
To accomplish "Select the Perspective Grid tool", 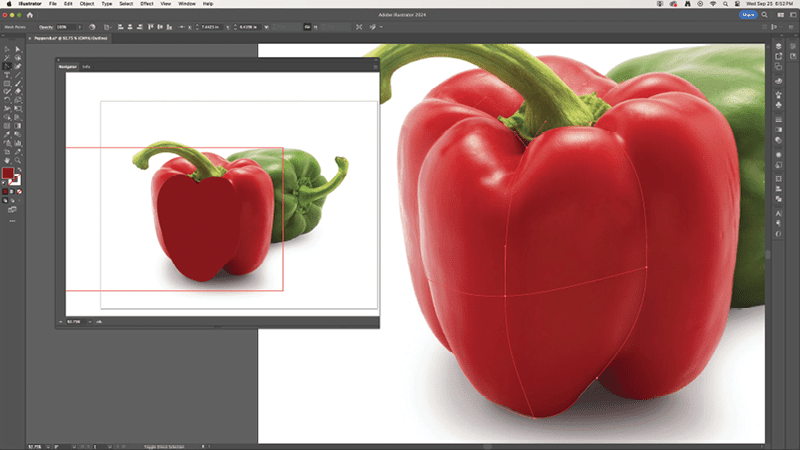I will [x=18, y=117].
